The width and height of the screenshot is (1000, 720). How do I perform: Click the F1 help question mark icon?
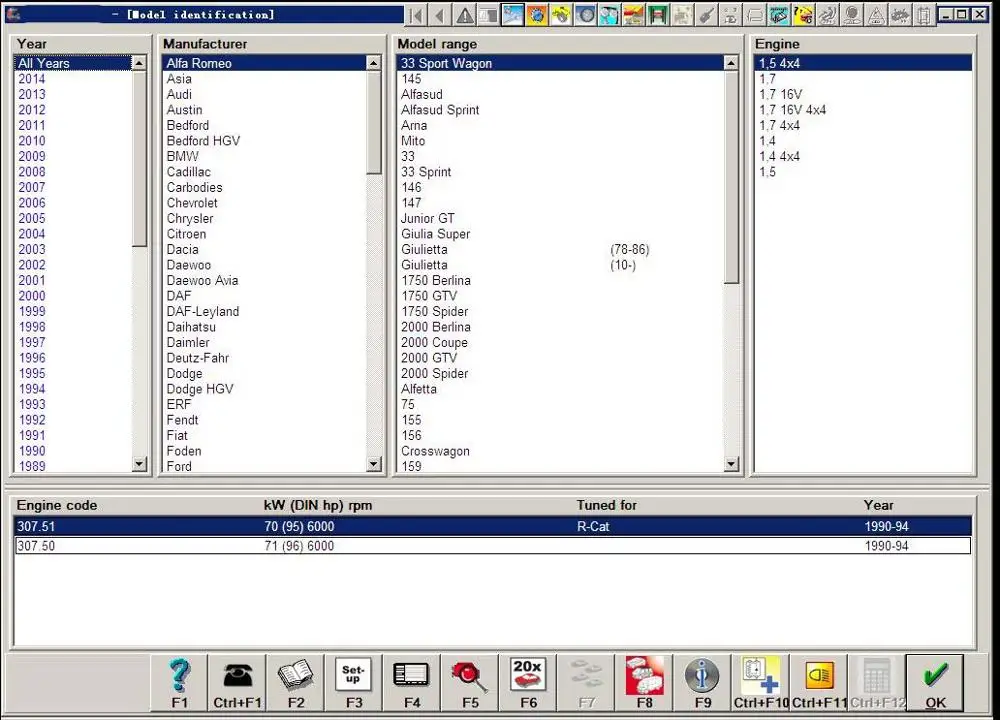(179, 676)
